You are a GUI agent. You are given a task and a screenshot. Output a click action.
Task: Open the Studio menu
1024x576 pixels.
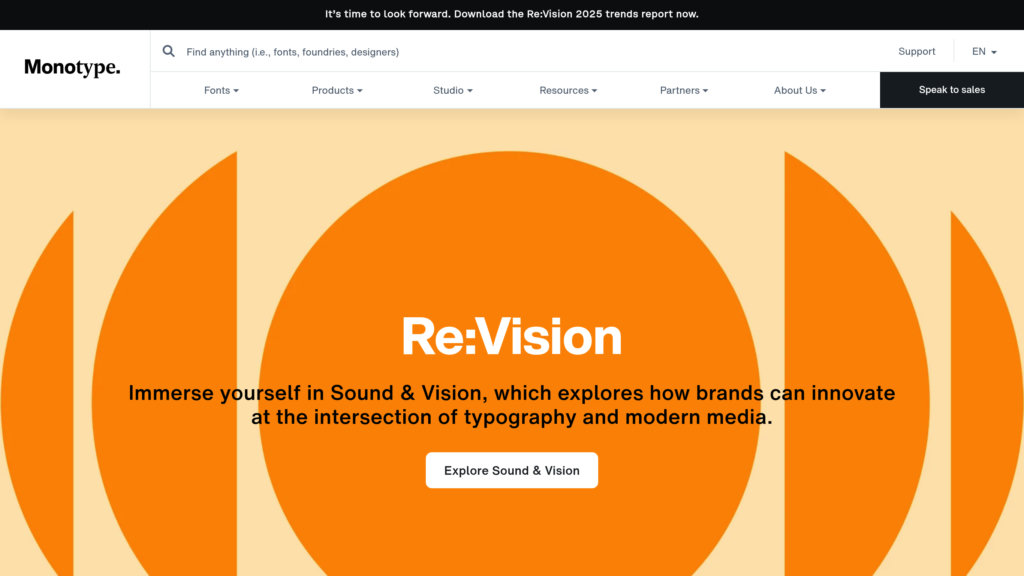[452, 90]
